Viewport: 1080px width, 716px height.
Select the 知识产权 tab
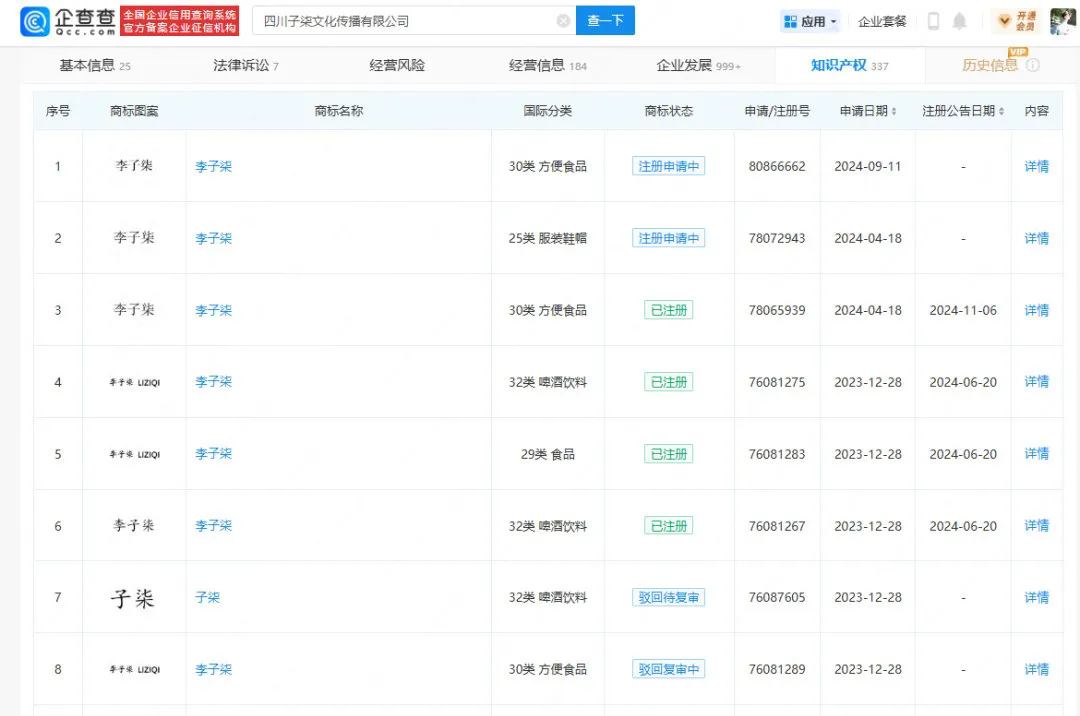(849, 65)
